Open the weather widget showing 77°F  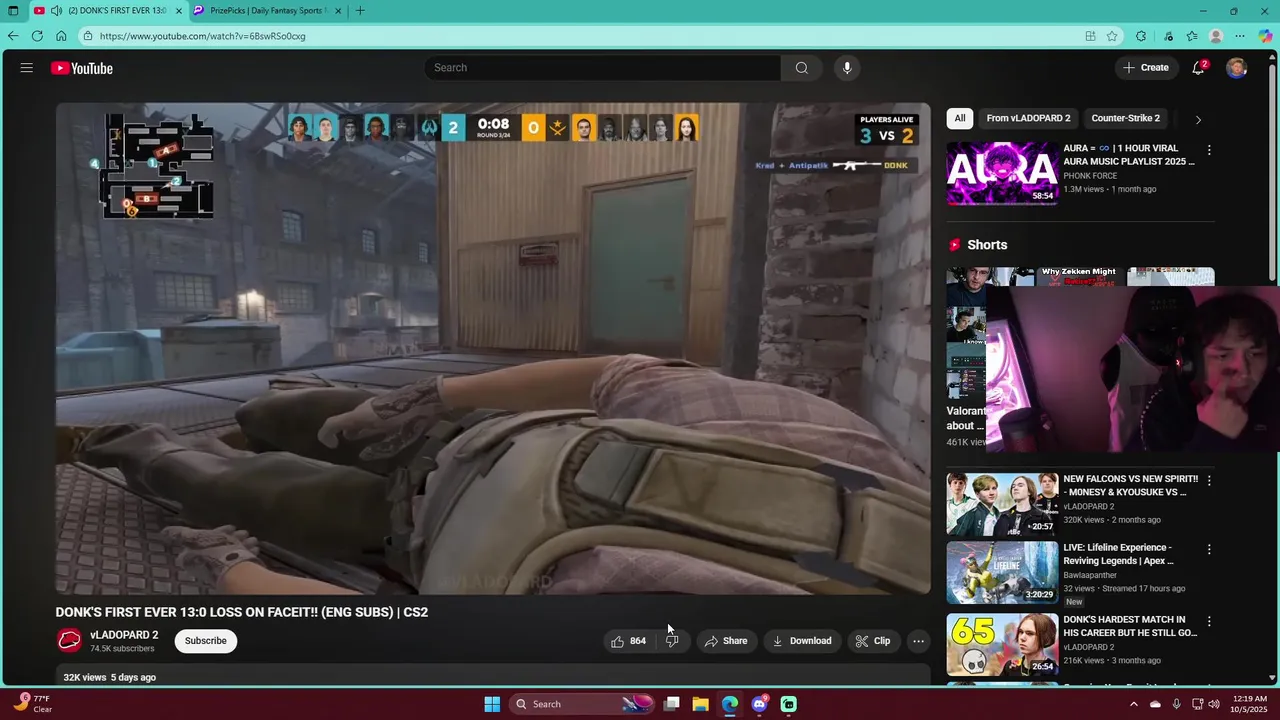33,704
